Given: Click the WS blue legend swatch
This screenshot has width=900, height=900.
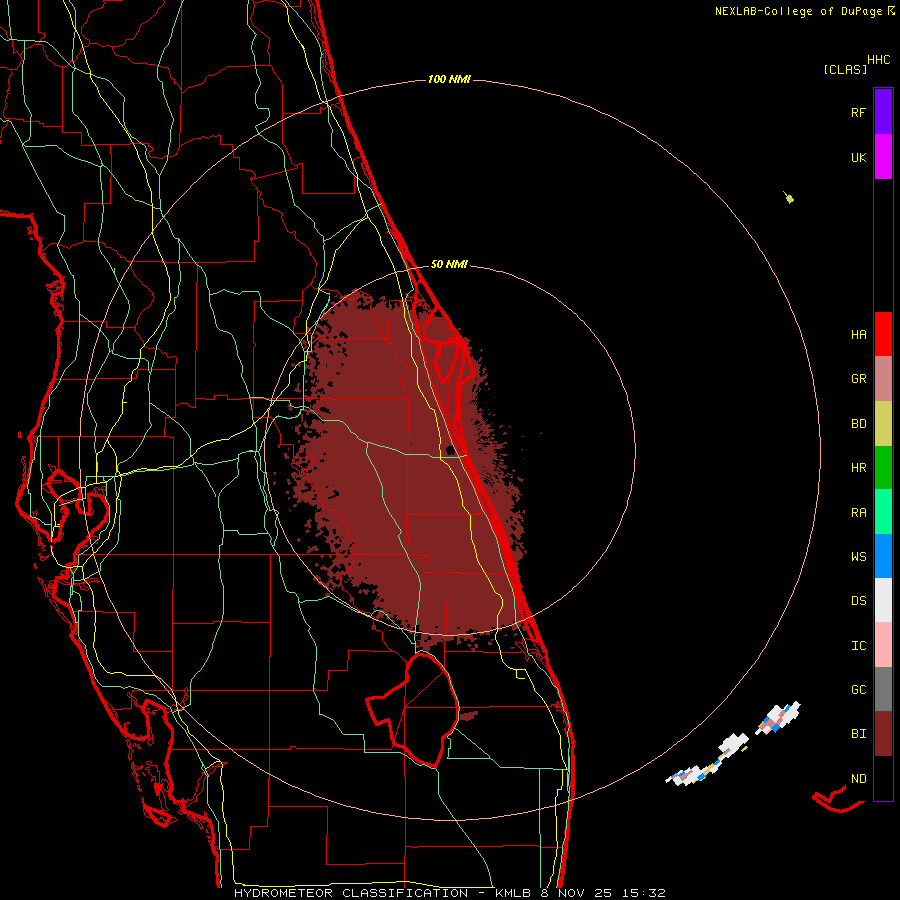Looking at the screenshot, I should click(x=883, y=556).
